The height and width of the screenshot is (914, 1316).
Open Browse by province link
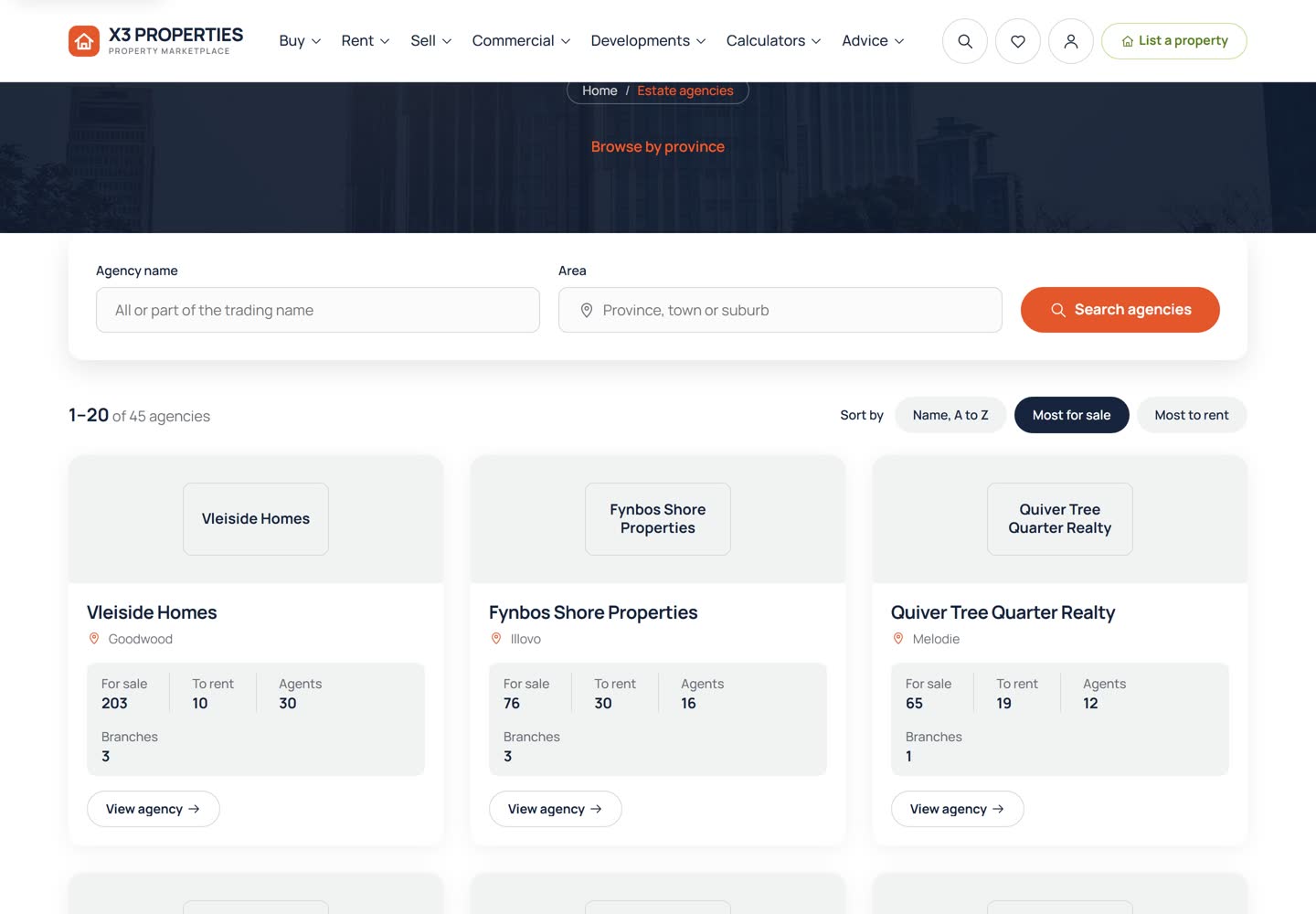click(x=658, y=146)
